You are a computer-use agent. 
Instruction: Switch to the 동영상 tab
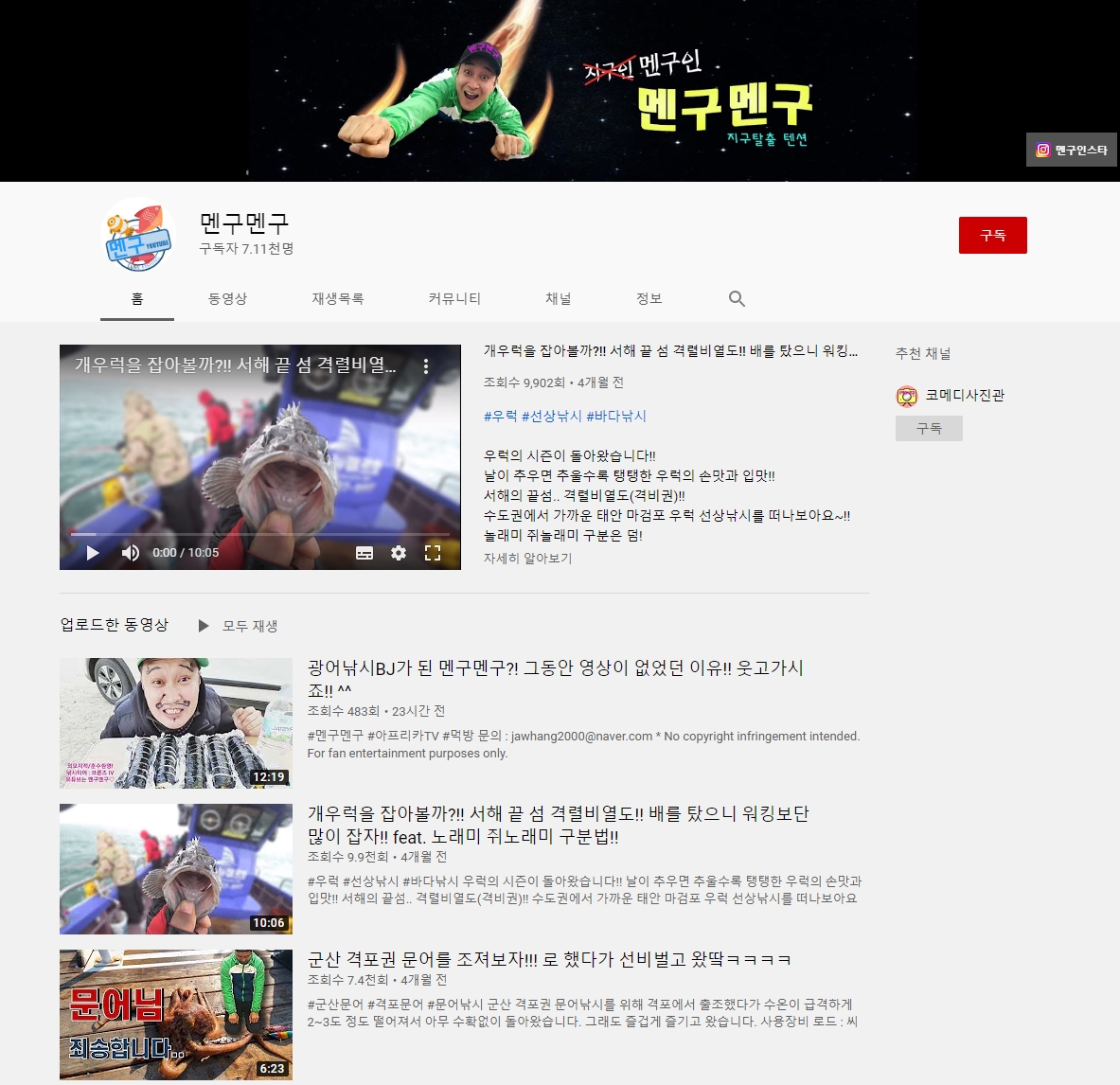coord(227,299)
